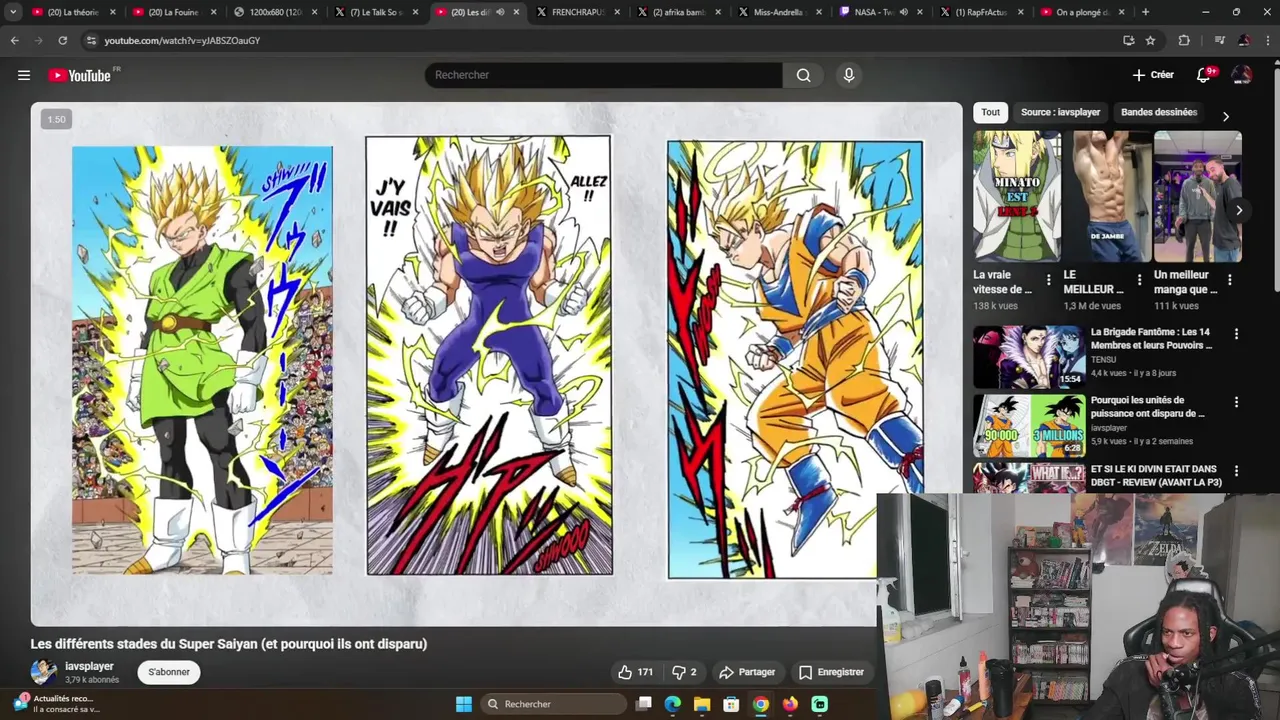The image size is (1280, 720).
Task: Close the active YouTube tab
Action: [x=516, y=12]
